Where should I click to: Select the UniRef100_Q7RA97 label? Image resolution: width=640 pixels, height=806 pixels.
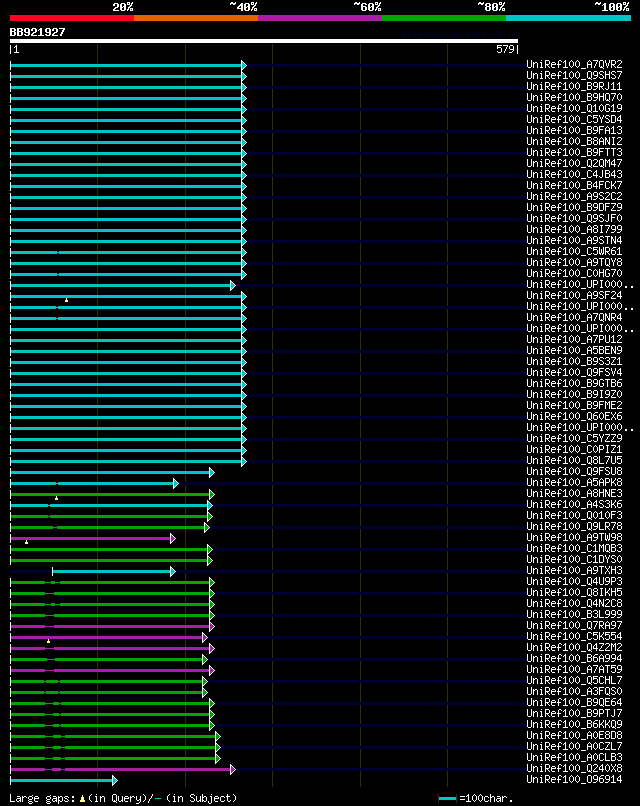point(574,626)
